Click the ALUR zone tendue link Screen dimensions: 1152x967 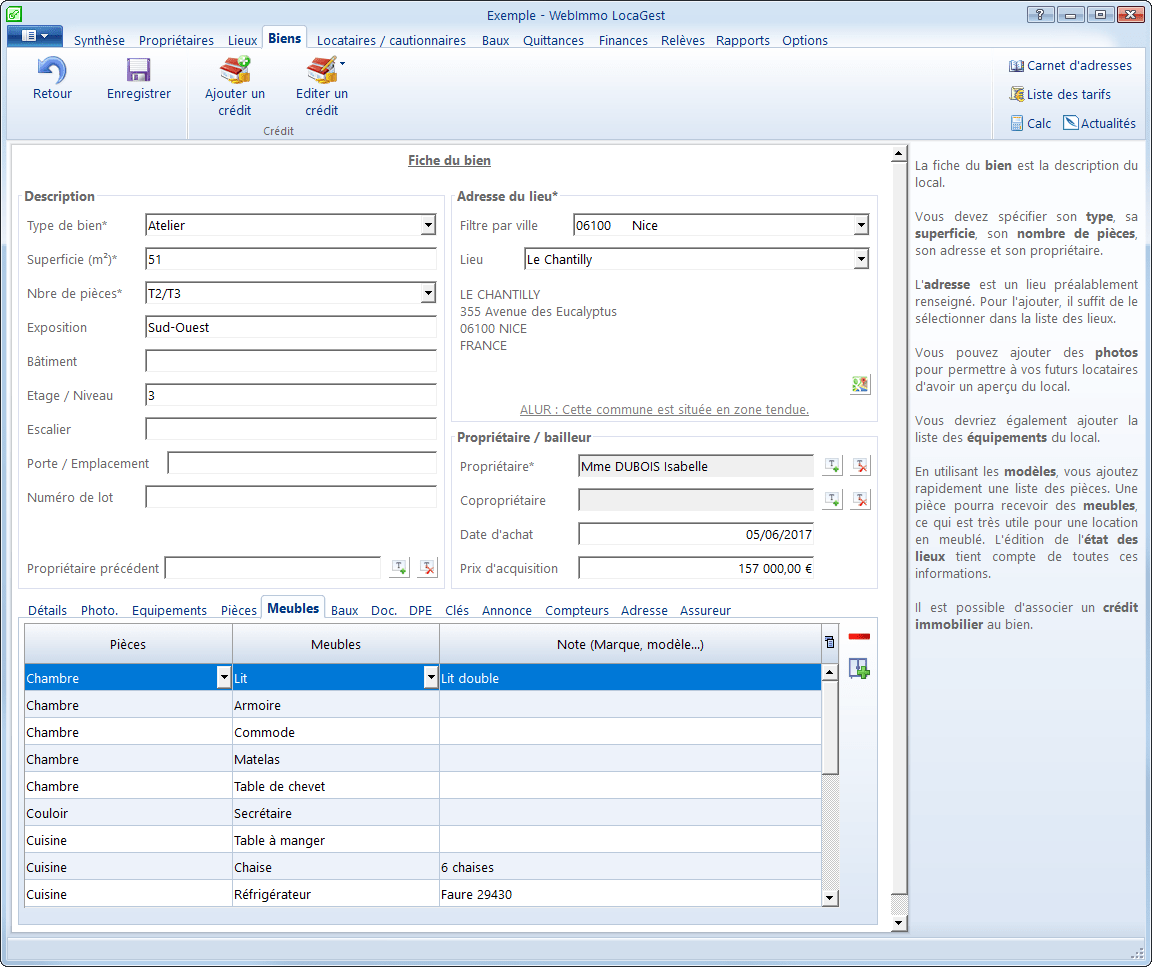pyautogui.click(x=664, y=410)
